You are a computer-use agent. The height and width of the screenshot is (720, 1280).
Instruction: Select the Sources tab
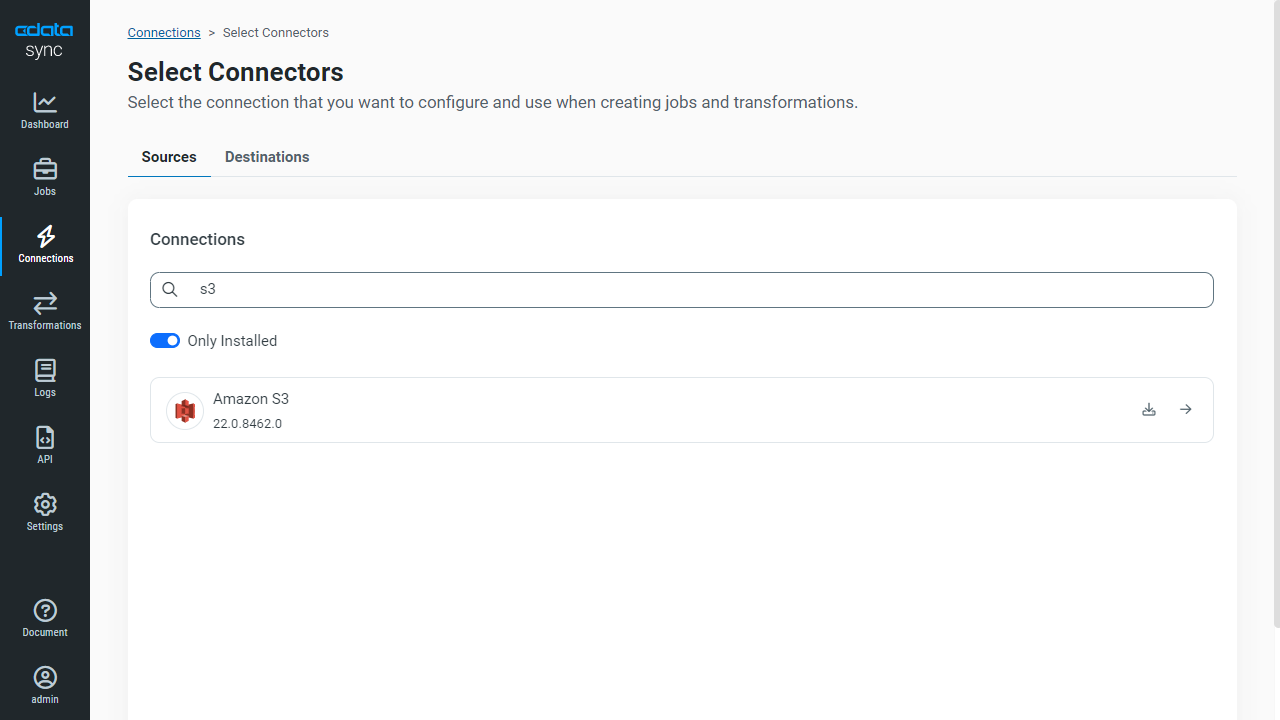tap(169, 157)
